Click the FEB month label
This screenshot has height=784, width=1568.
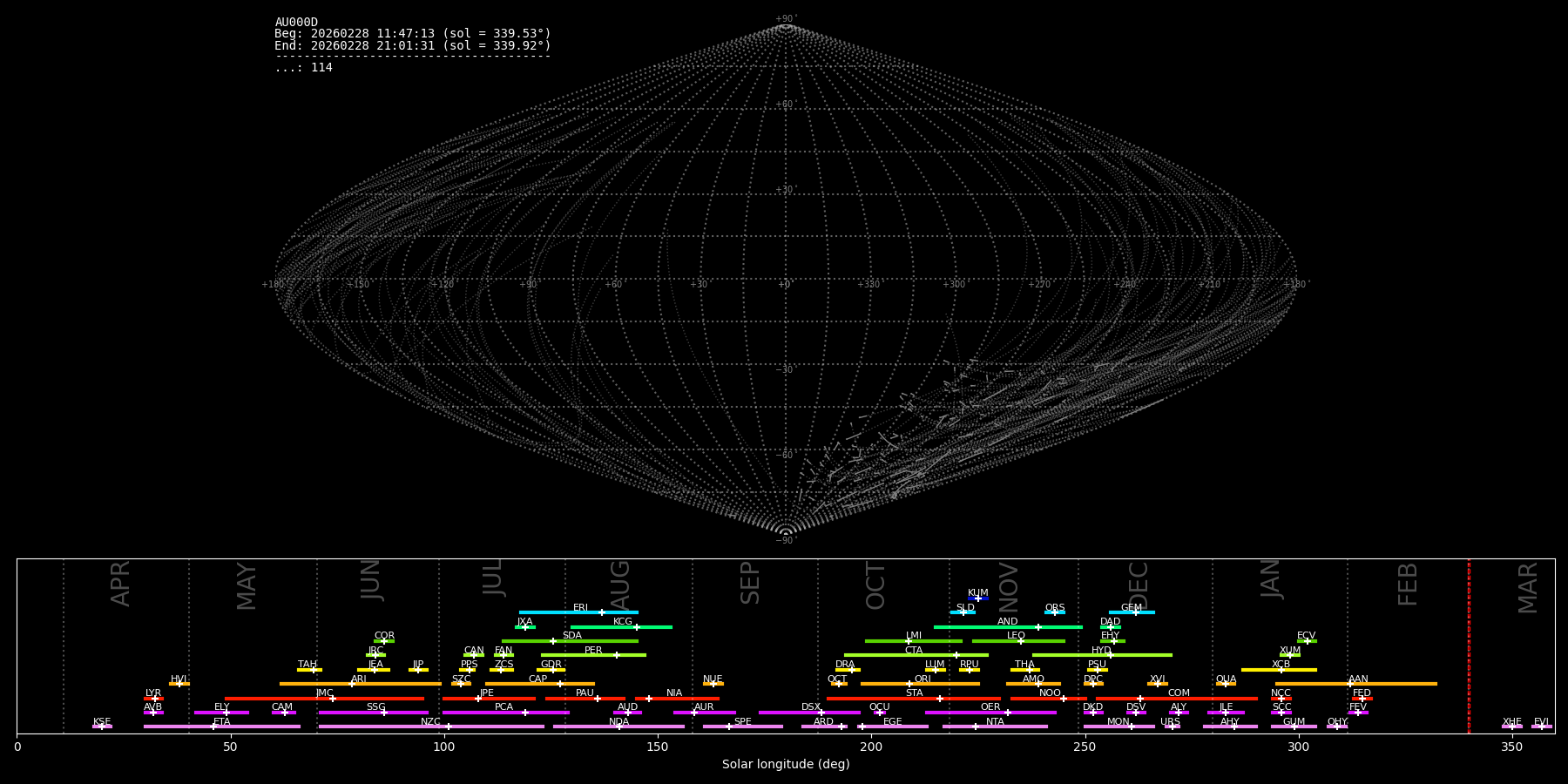click(1408, 584)
